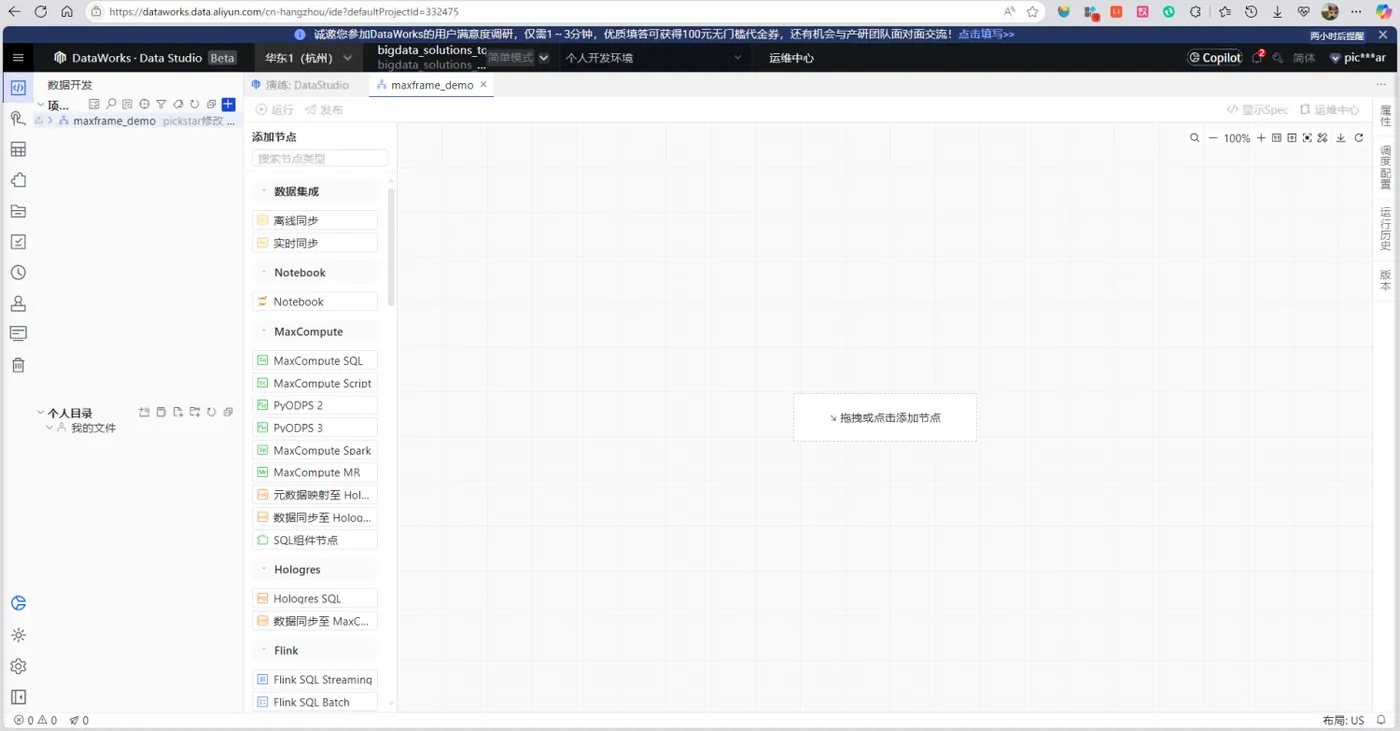Click the 搜索节点类型 search field
This screenshot has height=731, width=1400.
point(320,158)
